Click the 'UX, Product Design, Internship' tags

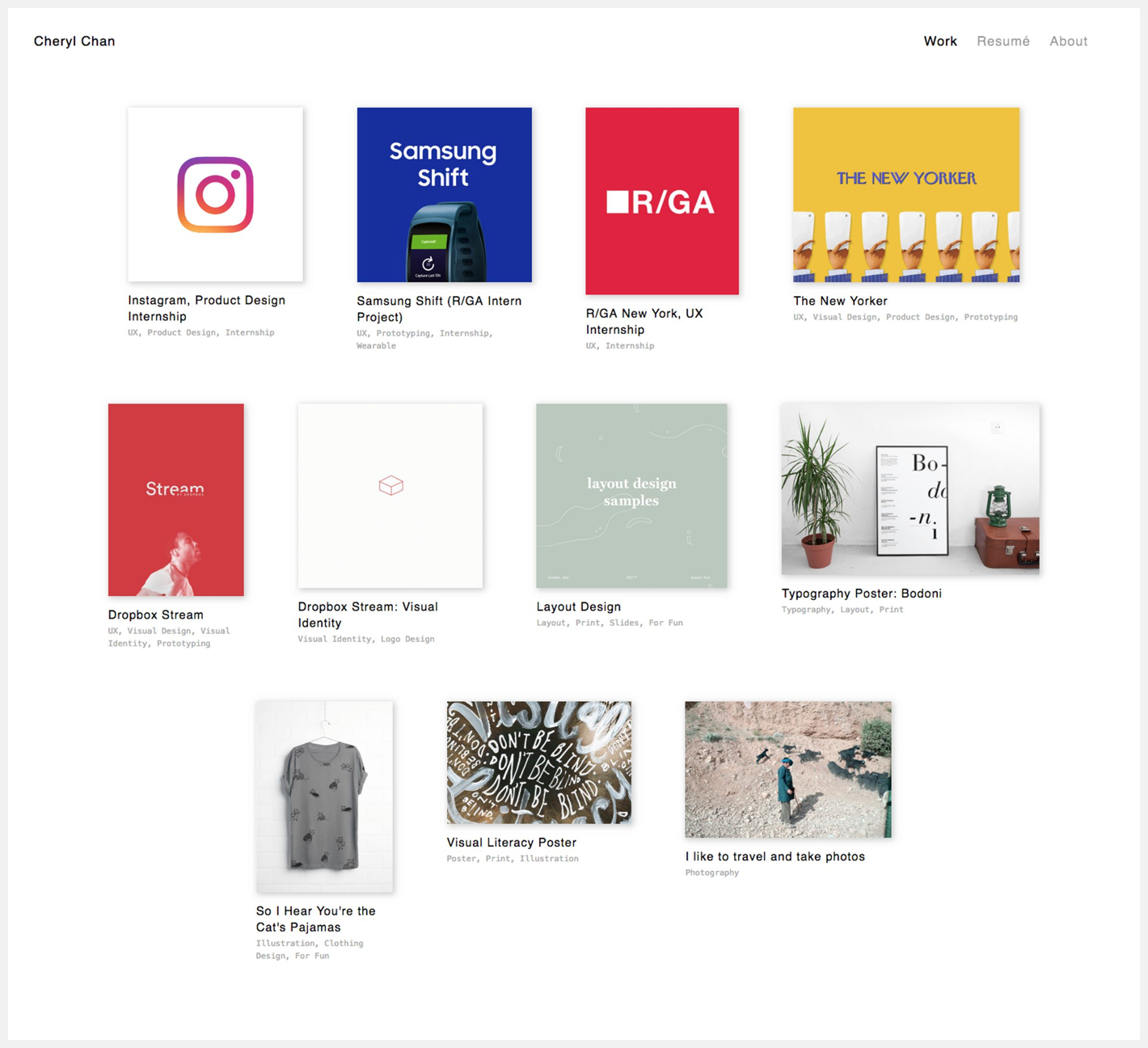pos(201,332)
